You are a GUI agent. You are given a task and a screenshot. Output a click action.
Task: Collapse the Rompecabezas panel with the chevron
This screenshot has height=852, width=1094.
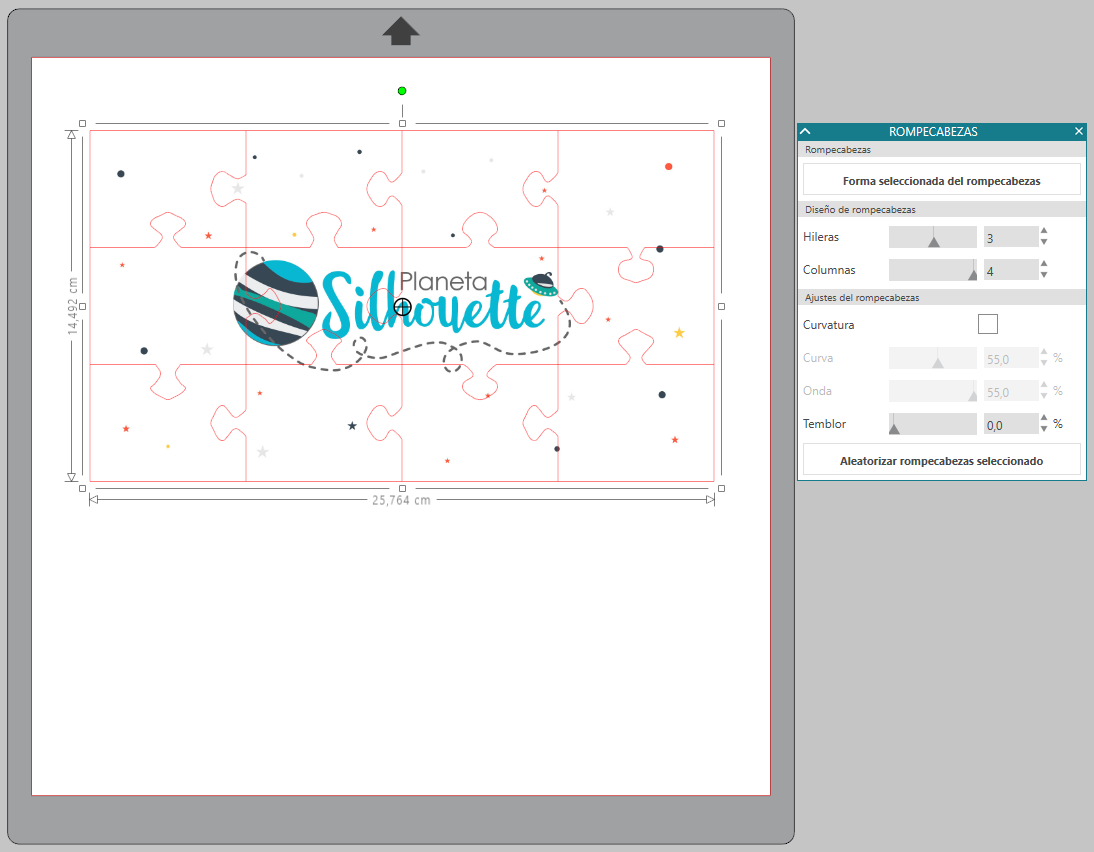point(805,131)
